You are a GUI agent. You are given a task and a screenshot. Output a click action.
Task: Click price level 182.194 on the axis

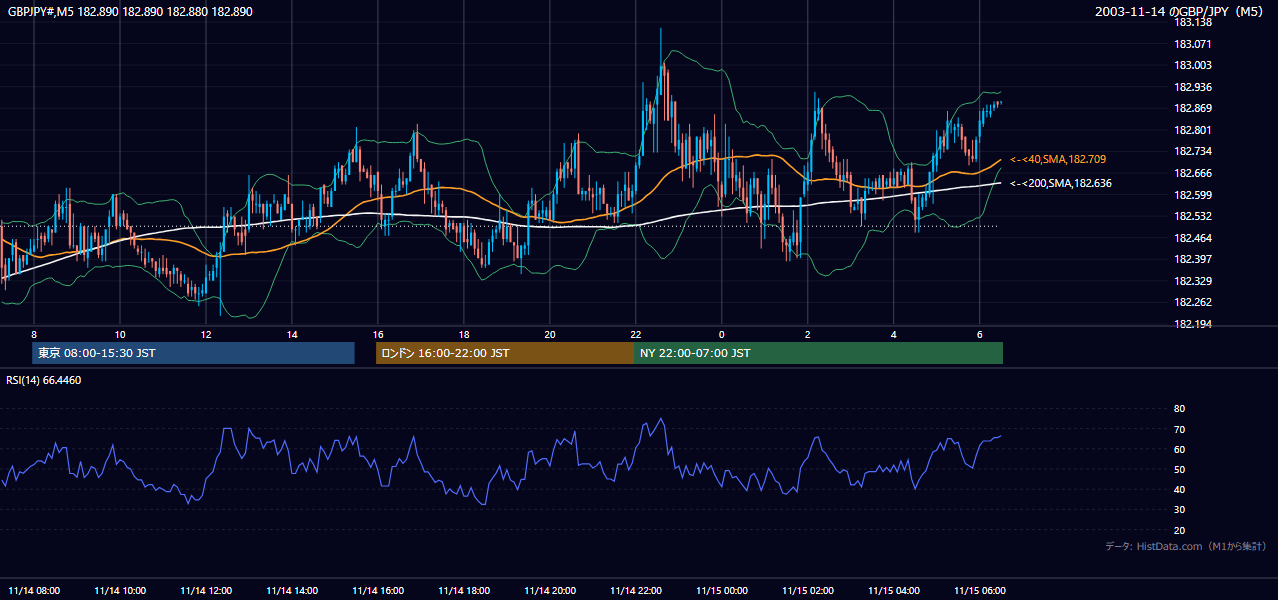[1192, 324]
